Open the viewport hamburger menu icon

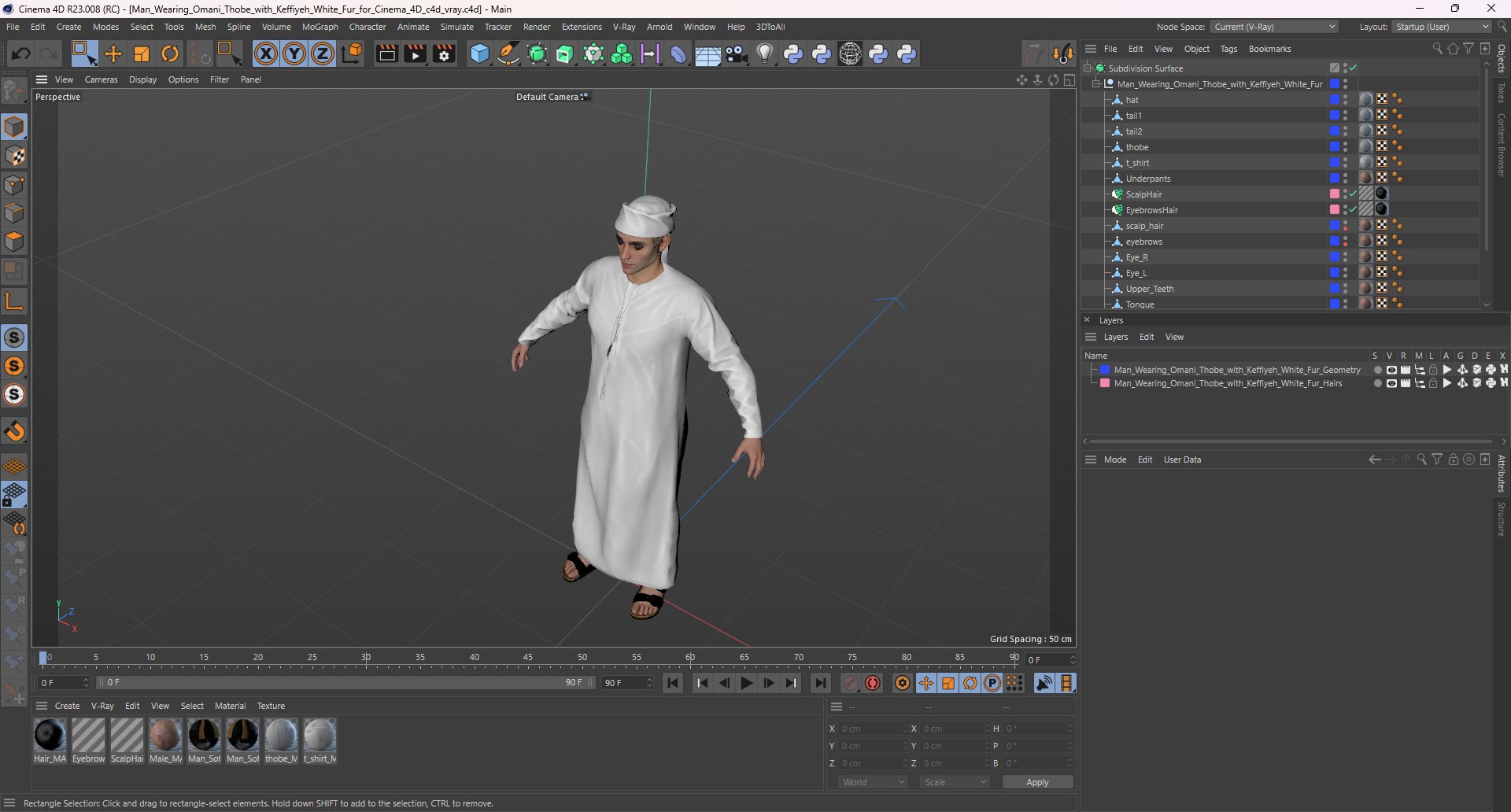42,79
